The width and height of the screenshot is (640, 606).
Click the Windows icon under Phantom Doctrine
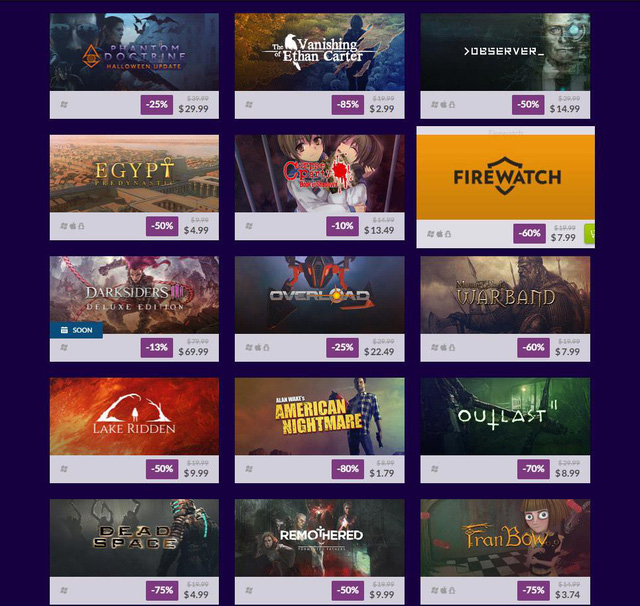[x=64, y=104]
